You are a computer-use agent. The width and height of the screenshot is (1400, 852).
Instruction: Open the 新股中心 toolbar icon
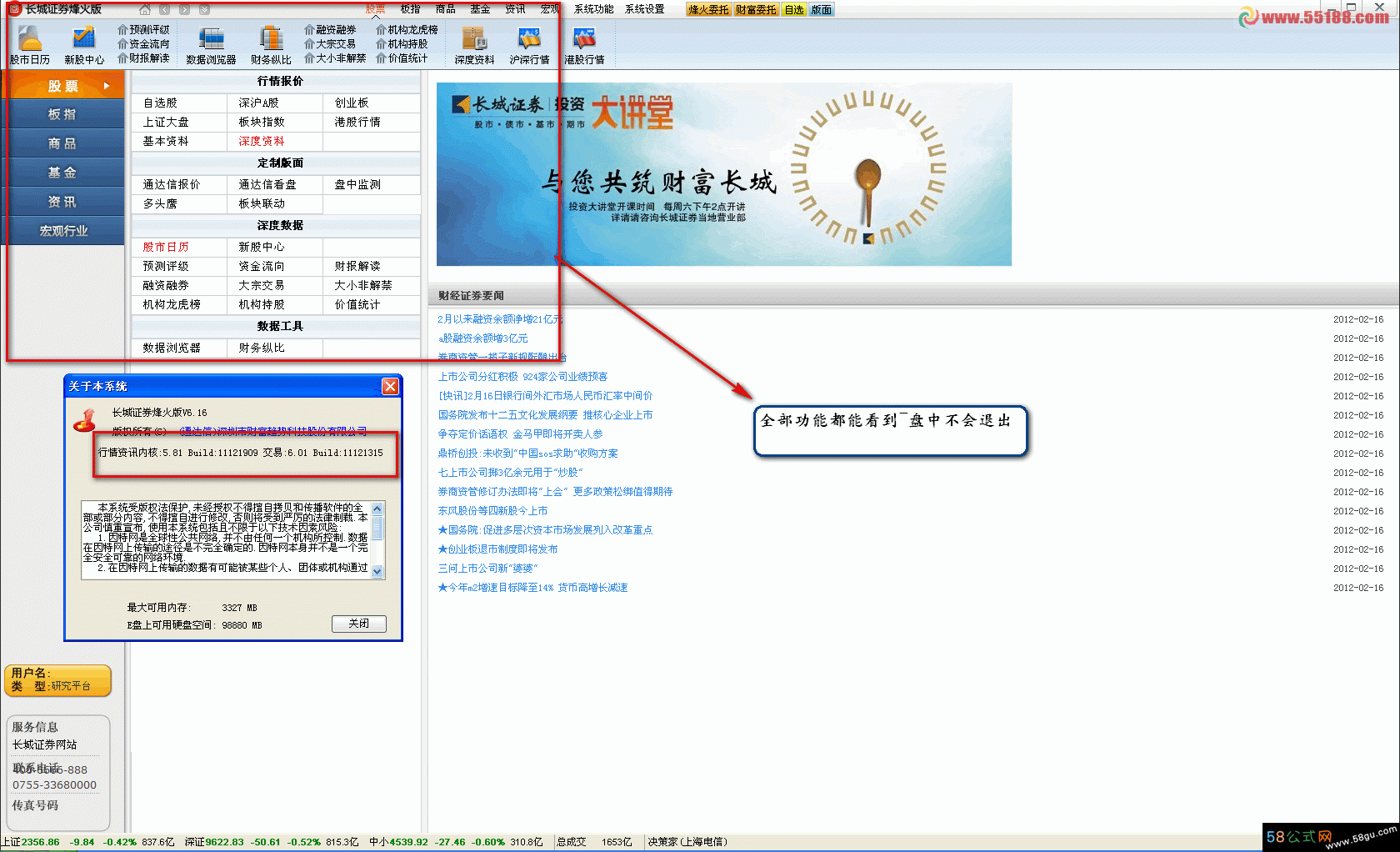[84, 45]
